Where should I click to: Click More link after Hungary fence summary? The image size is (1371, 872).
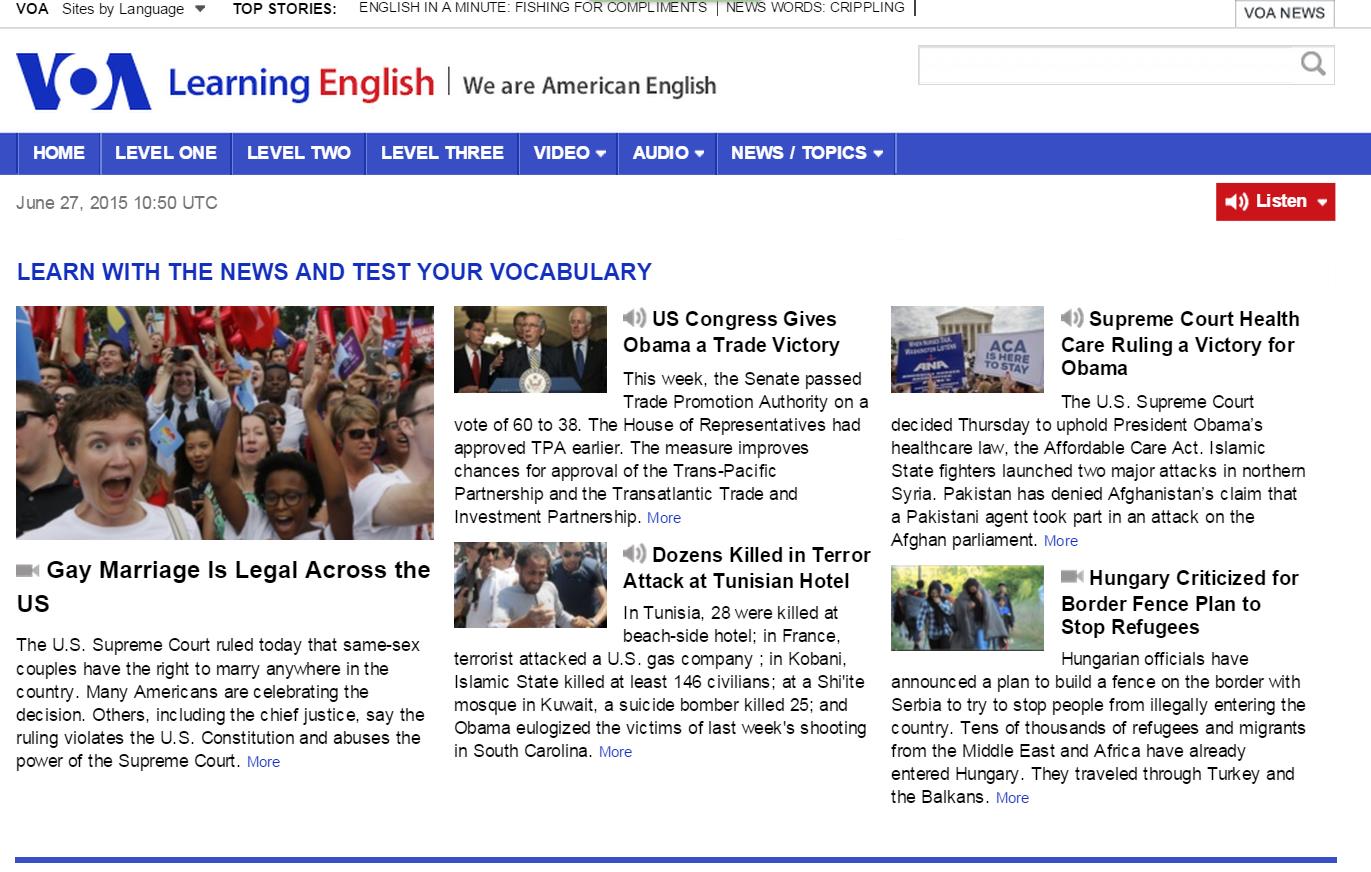1012,798
